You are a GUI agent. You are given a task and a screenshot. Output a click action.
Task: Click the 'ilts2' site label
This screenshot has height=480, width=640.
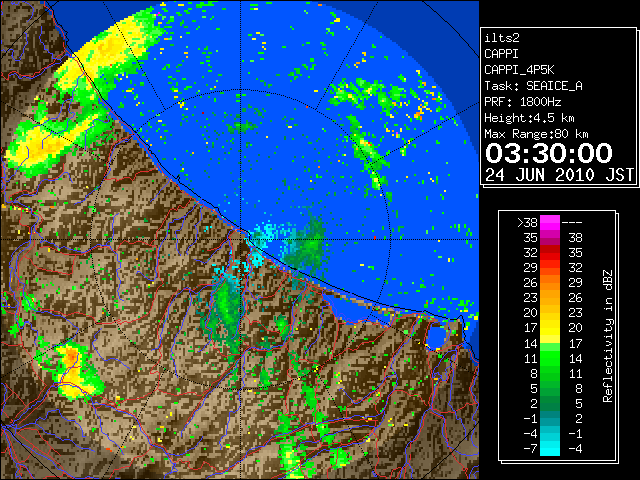[502, 38]
